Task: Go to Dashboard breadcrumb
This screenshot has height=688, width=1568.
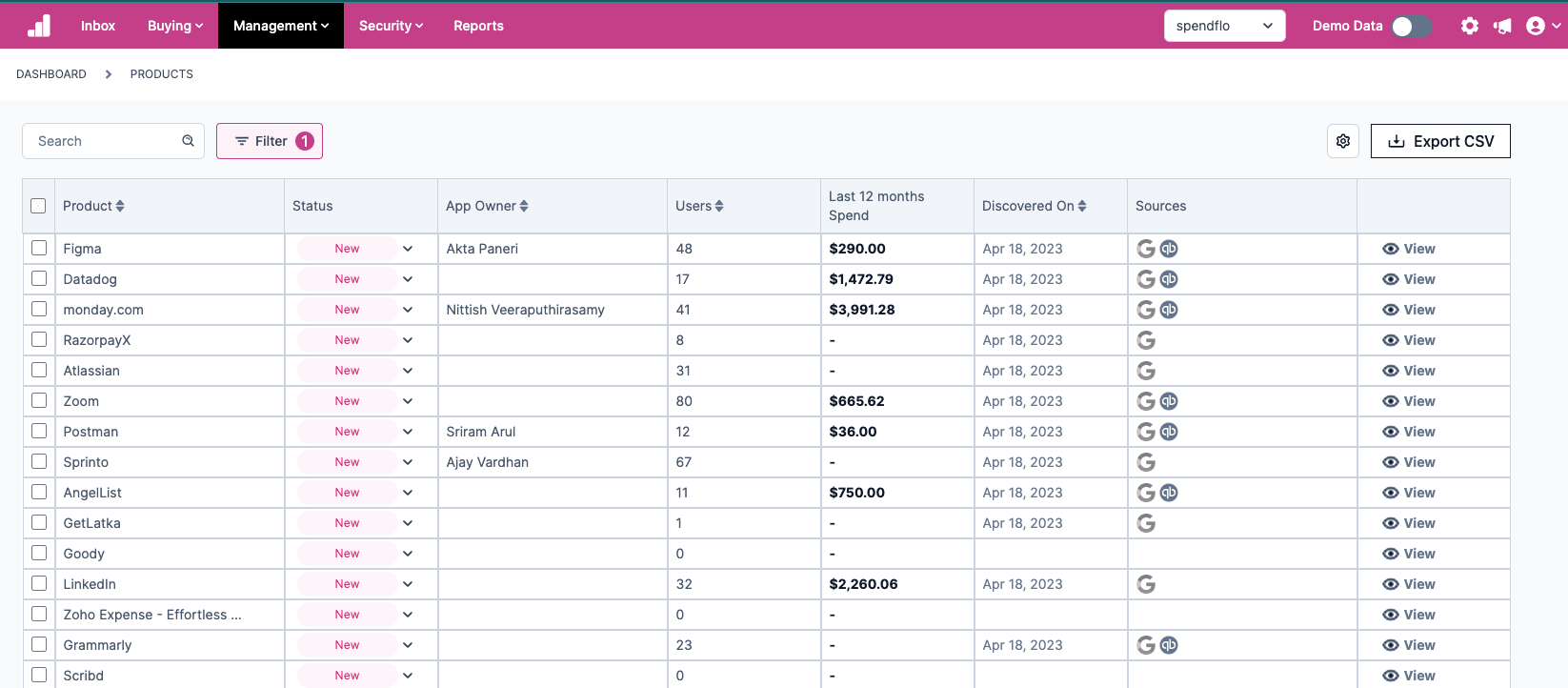Action: click(51, 74)
